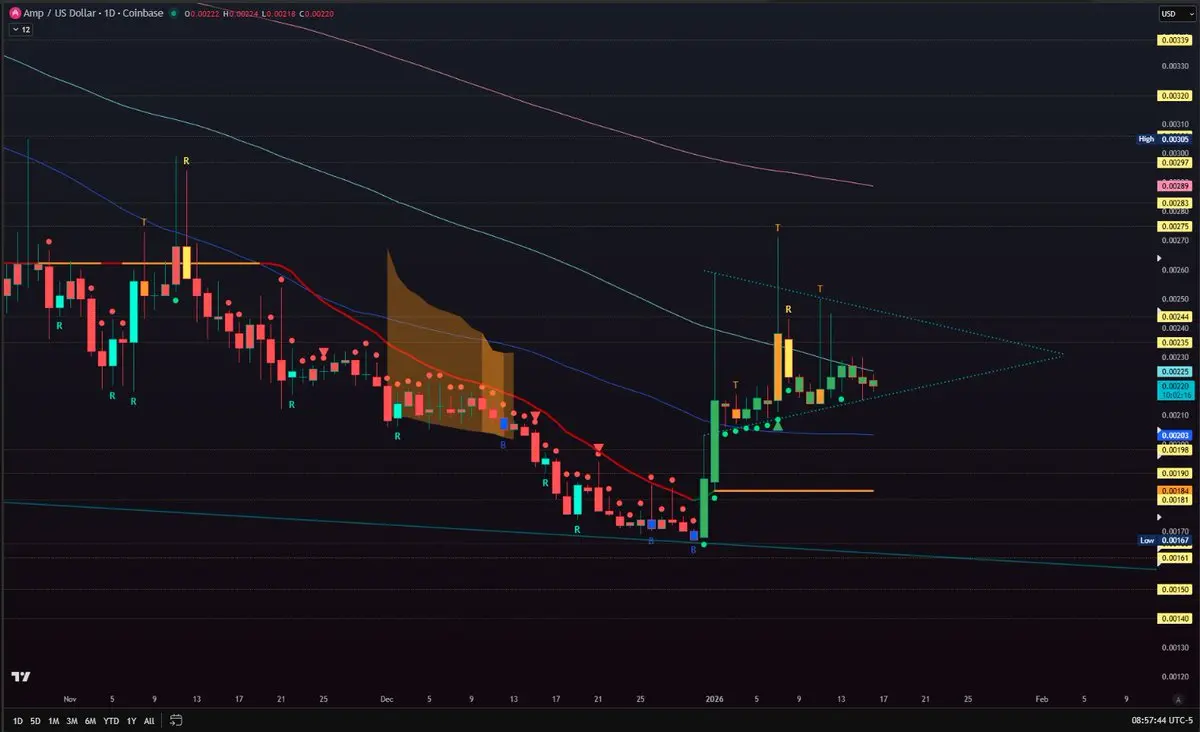This screenshot has width=1200, height=732.
Task: Click the yellow 0.00275 price label
Action: click(x=1174, y=226)
